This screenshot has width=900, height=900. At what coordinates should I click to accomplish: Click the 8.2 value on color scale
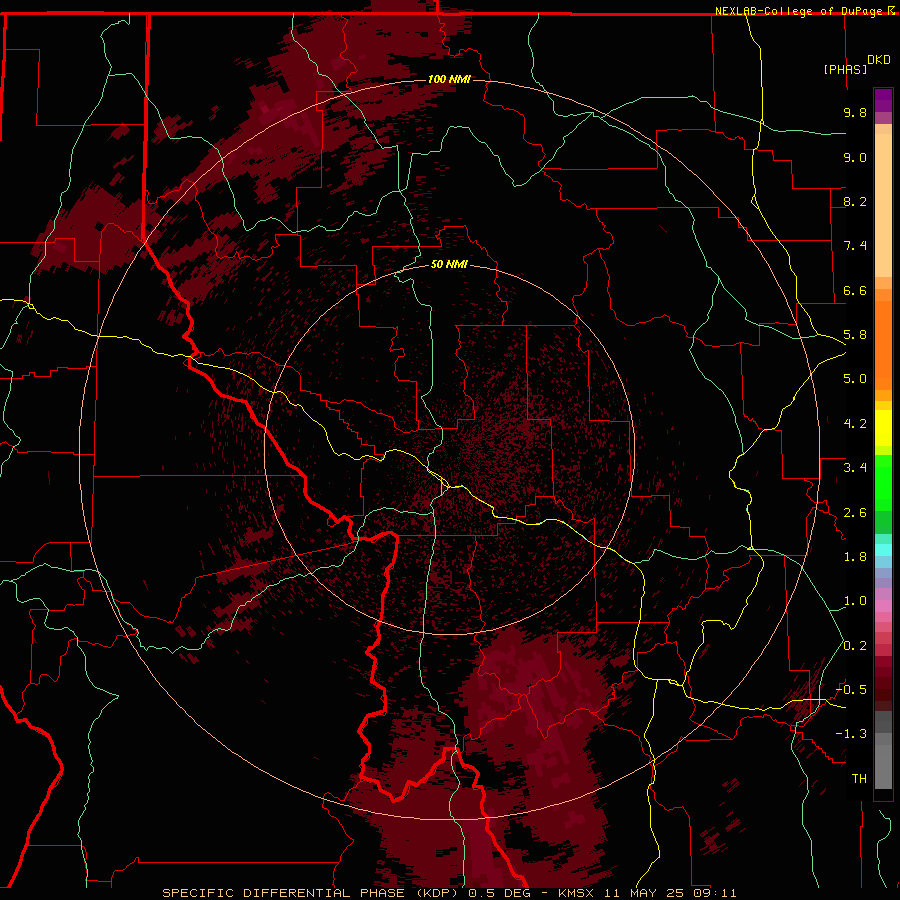(x=855, y=201)
